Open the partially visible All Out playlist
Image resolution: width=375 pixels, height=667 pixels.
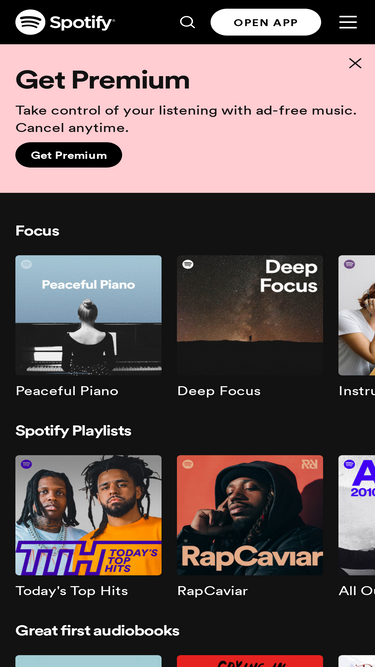point(357,515)
